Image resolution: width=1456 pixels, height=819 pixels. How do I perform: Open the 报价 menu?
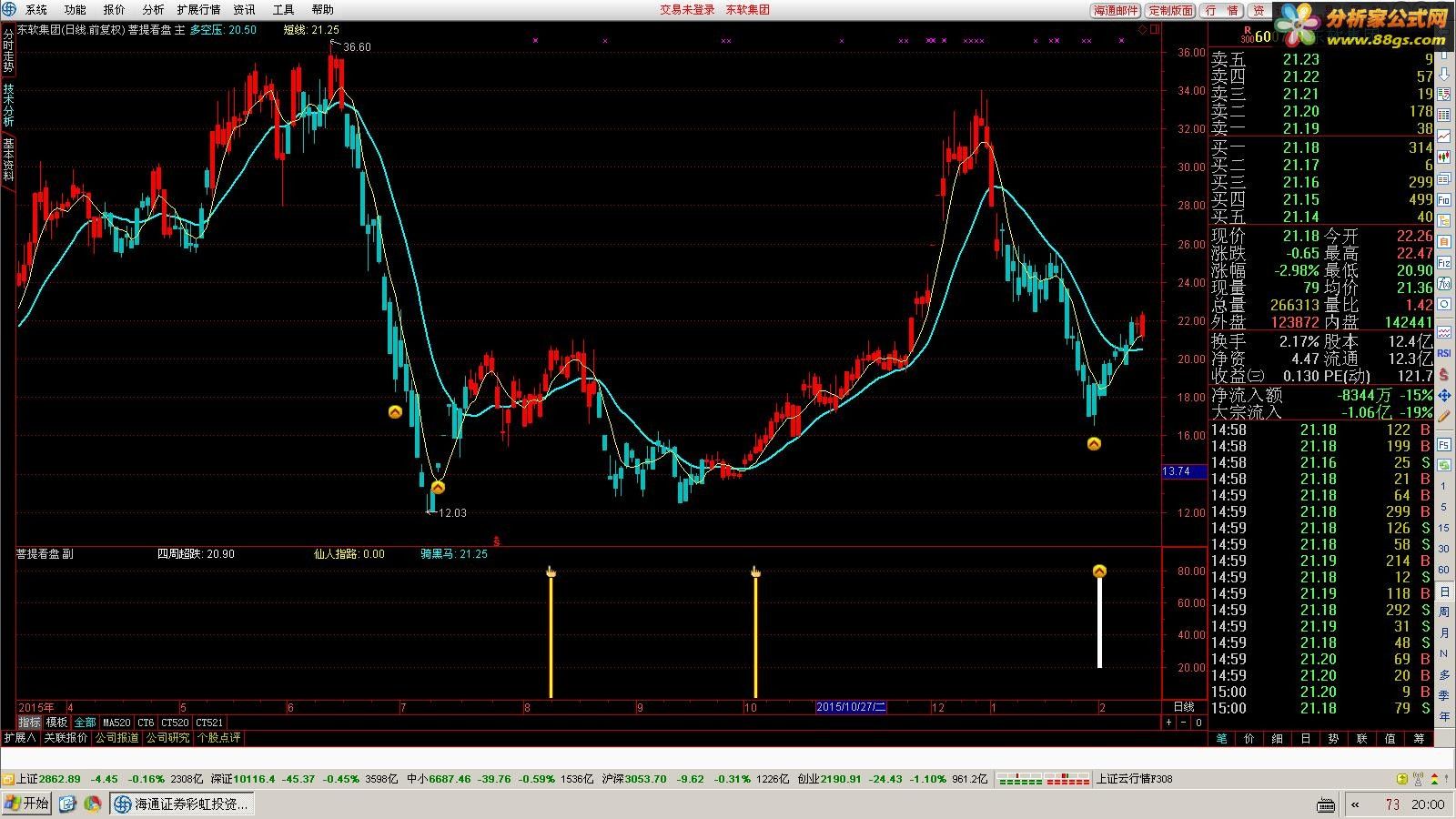click(115, 10)
